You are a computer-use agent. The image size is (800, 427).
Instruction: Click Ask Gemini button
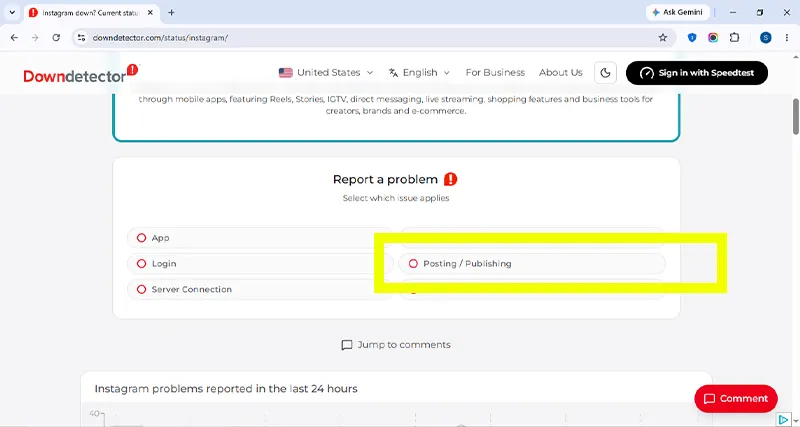click(678, 12)
